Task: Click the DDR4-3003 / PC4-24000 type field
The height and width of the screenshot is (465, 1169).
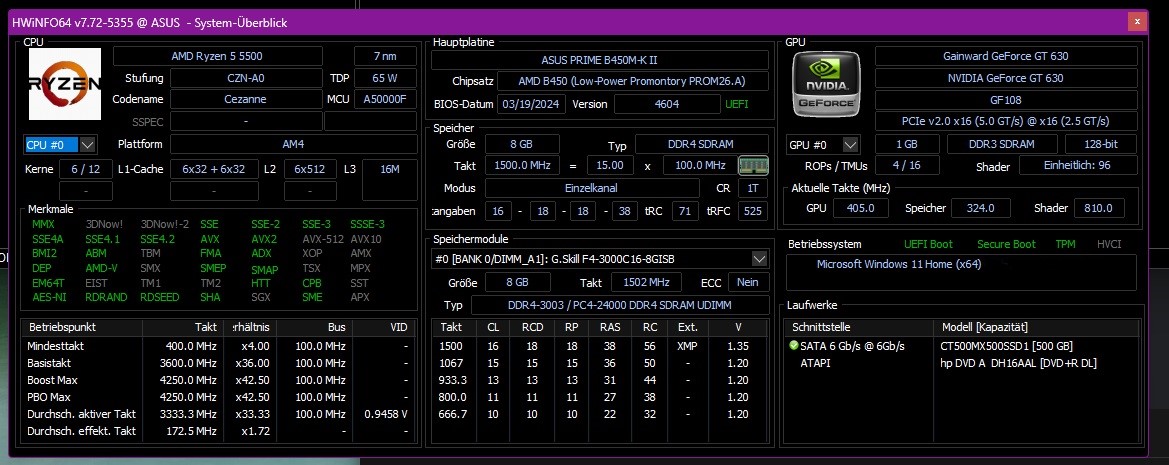Action: (x=619, y=306)
